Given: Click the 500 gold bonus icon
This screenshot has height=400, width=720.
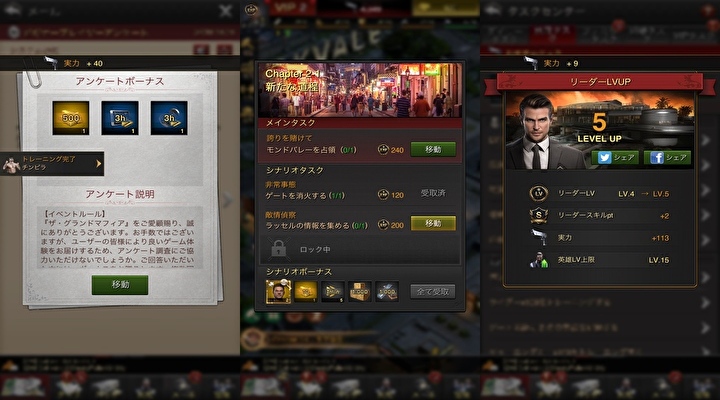Looking at the screenshot, I should tap(71, 118).
